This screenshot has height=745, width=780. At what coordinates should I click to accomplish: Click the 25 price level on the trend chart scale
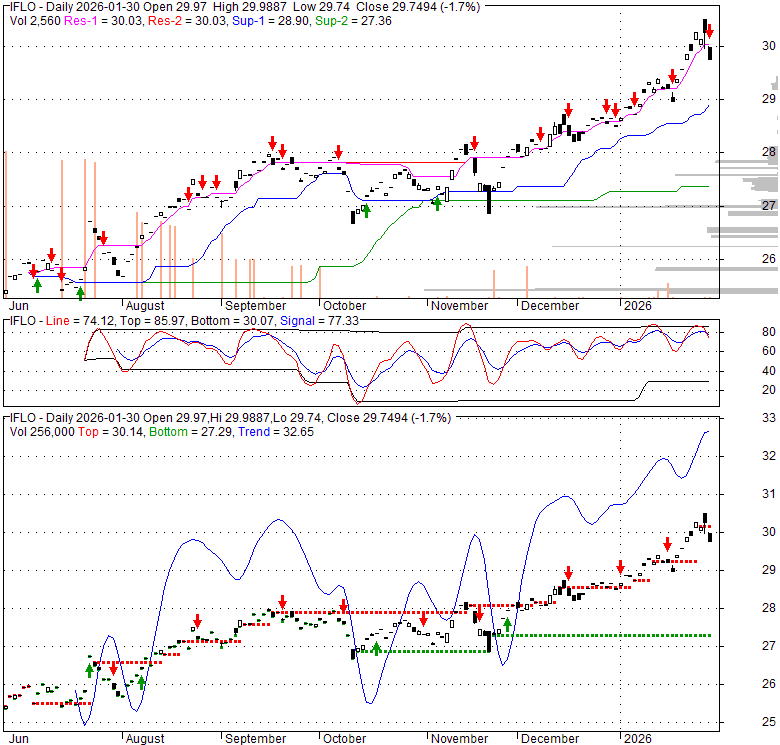click(769, 722)
